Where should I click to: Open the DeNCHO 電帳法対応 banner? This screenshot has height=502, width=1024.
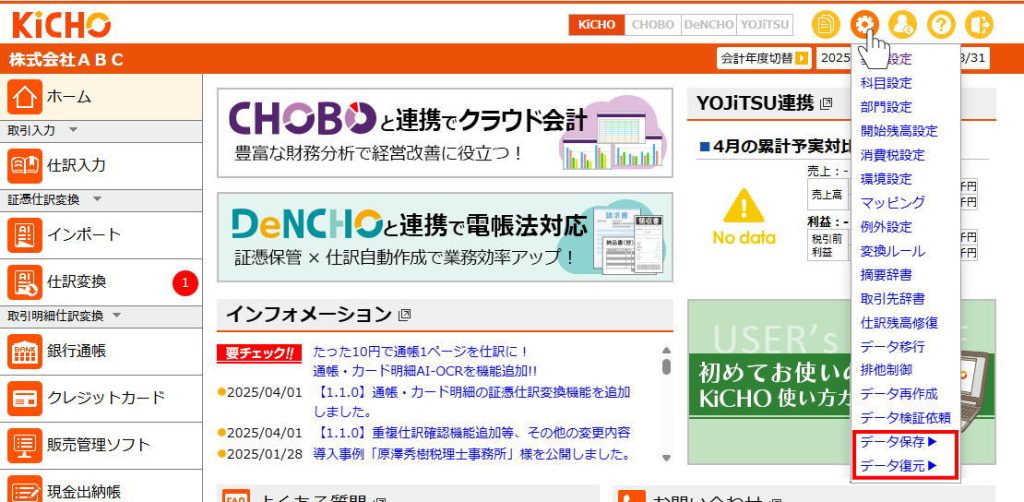[x=445, y=237]
